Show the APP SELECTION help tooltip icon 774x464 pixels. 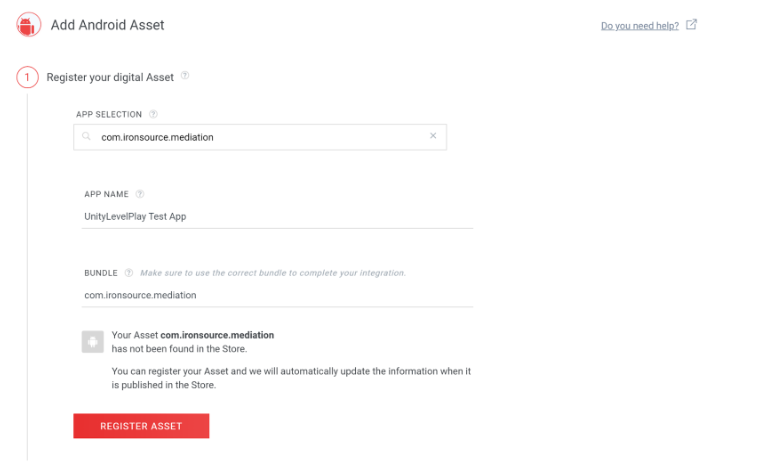point(154,114)
